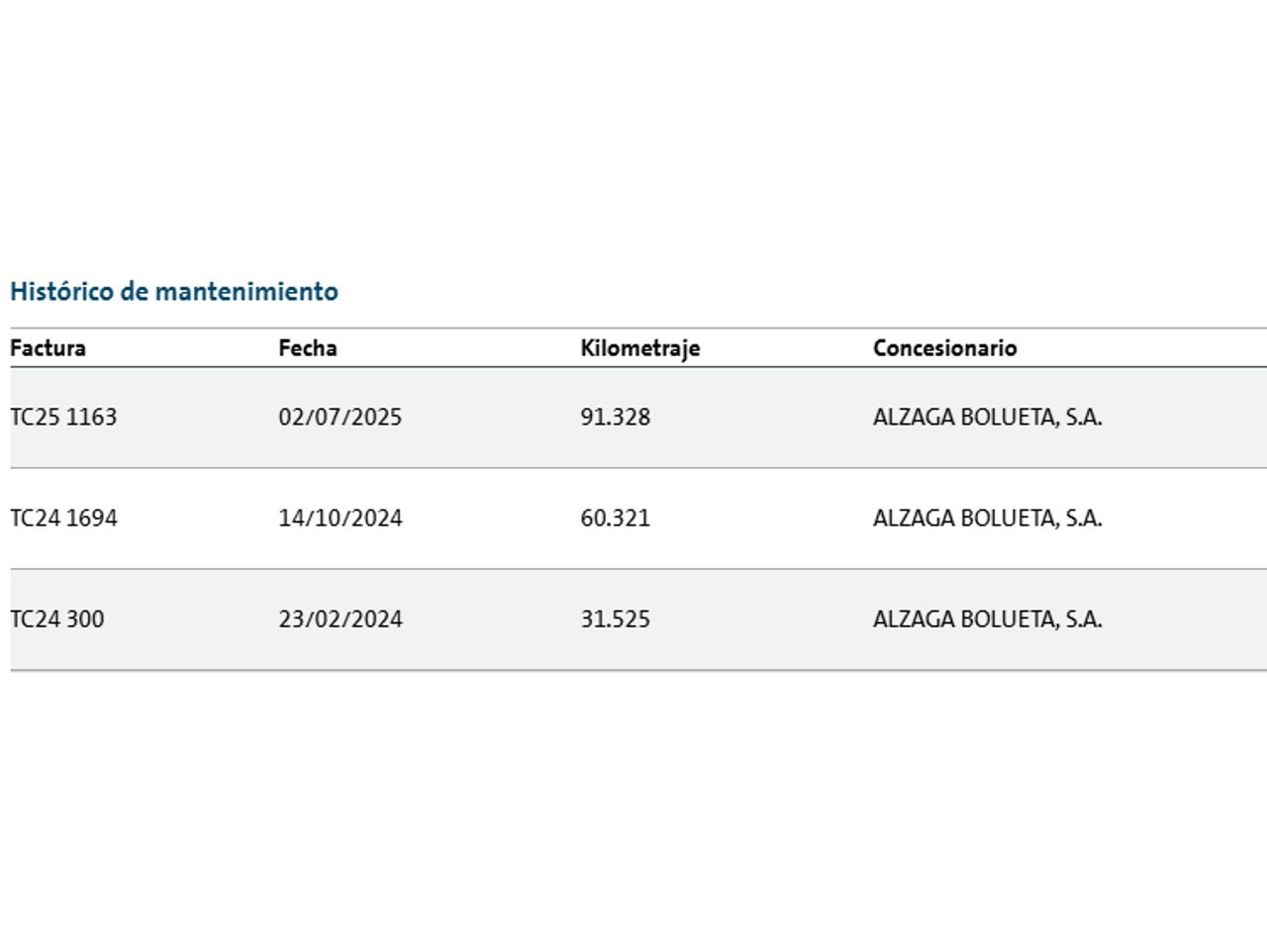Select invoice number TC24 300

(56, 619)
